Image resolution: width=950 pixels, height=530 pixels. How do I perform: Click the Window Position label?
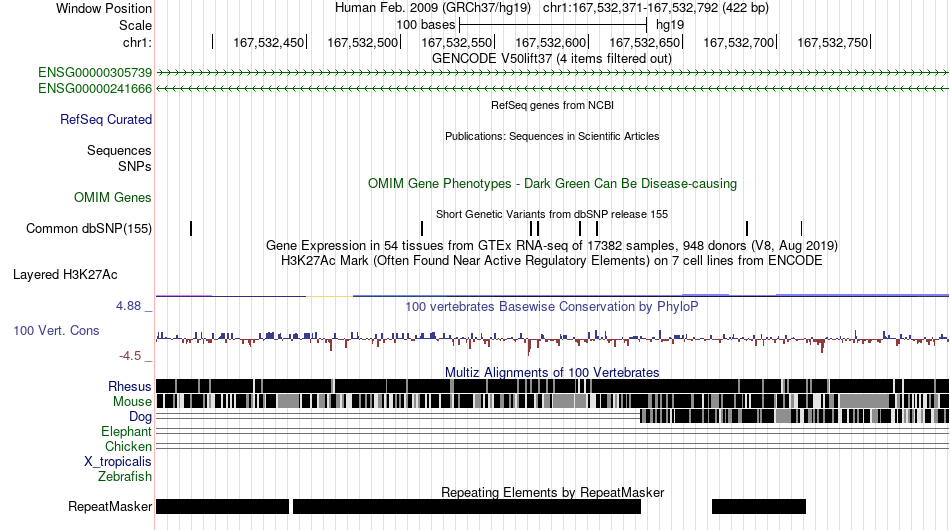tap(104, 8)
